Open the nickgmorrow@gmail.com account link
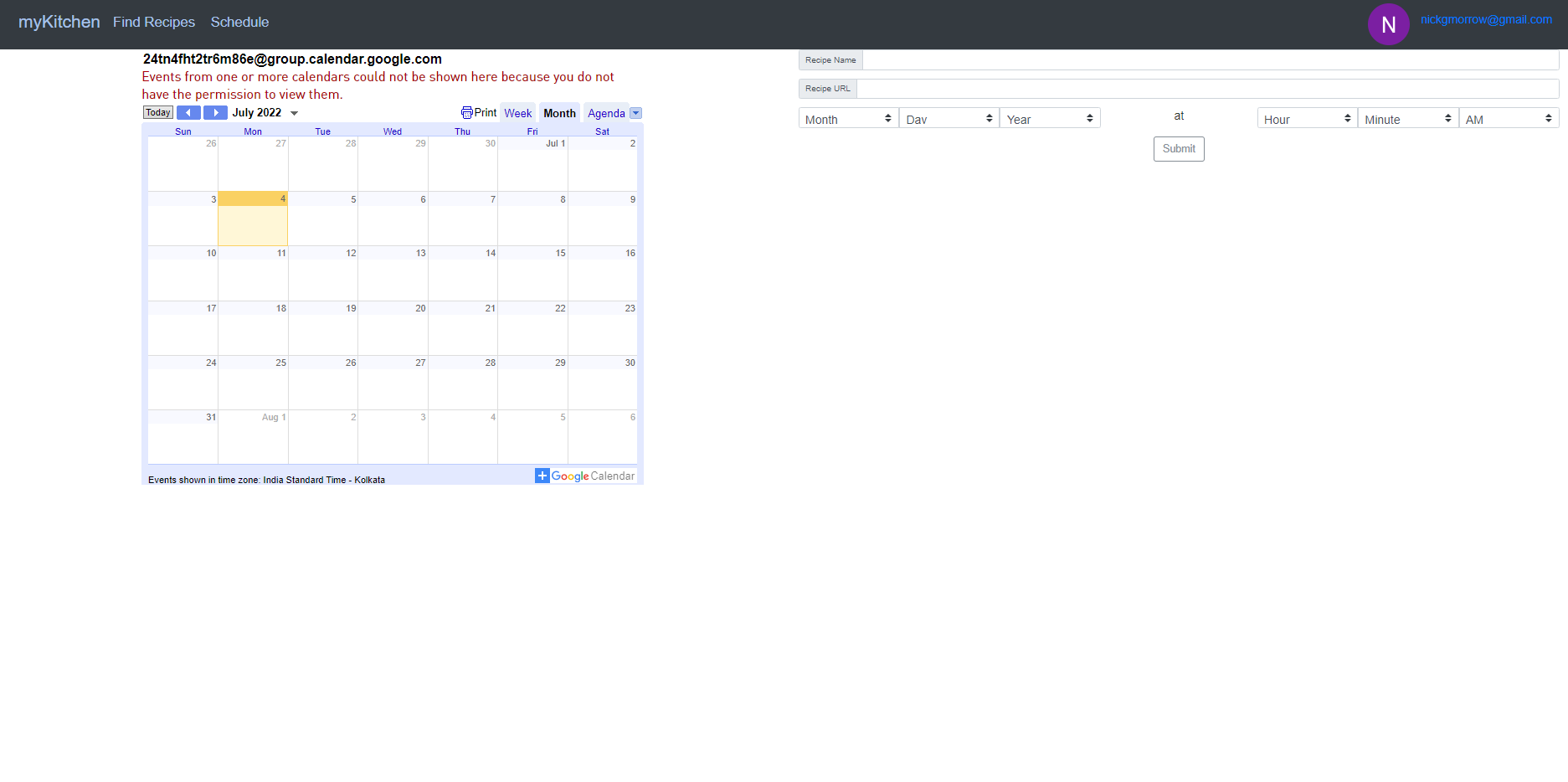Viewport: 1568px width, 782px height. pos(1486,19)
